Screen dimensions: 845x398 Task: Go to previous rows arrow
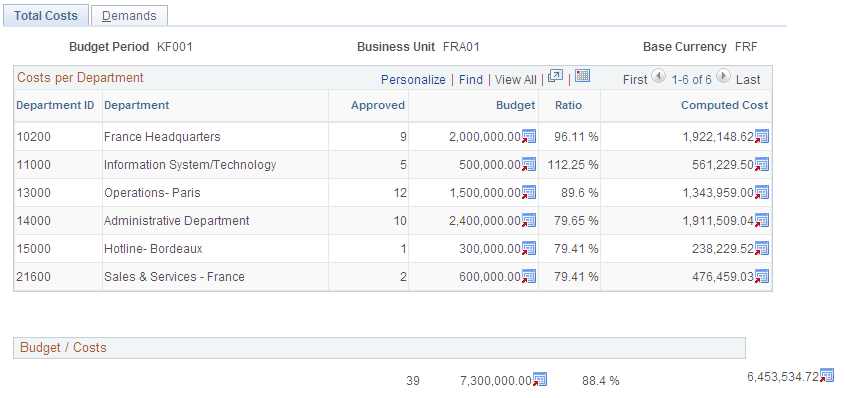point(658,76)
